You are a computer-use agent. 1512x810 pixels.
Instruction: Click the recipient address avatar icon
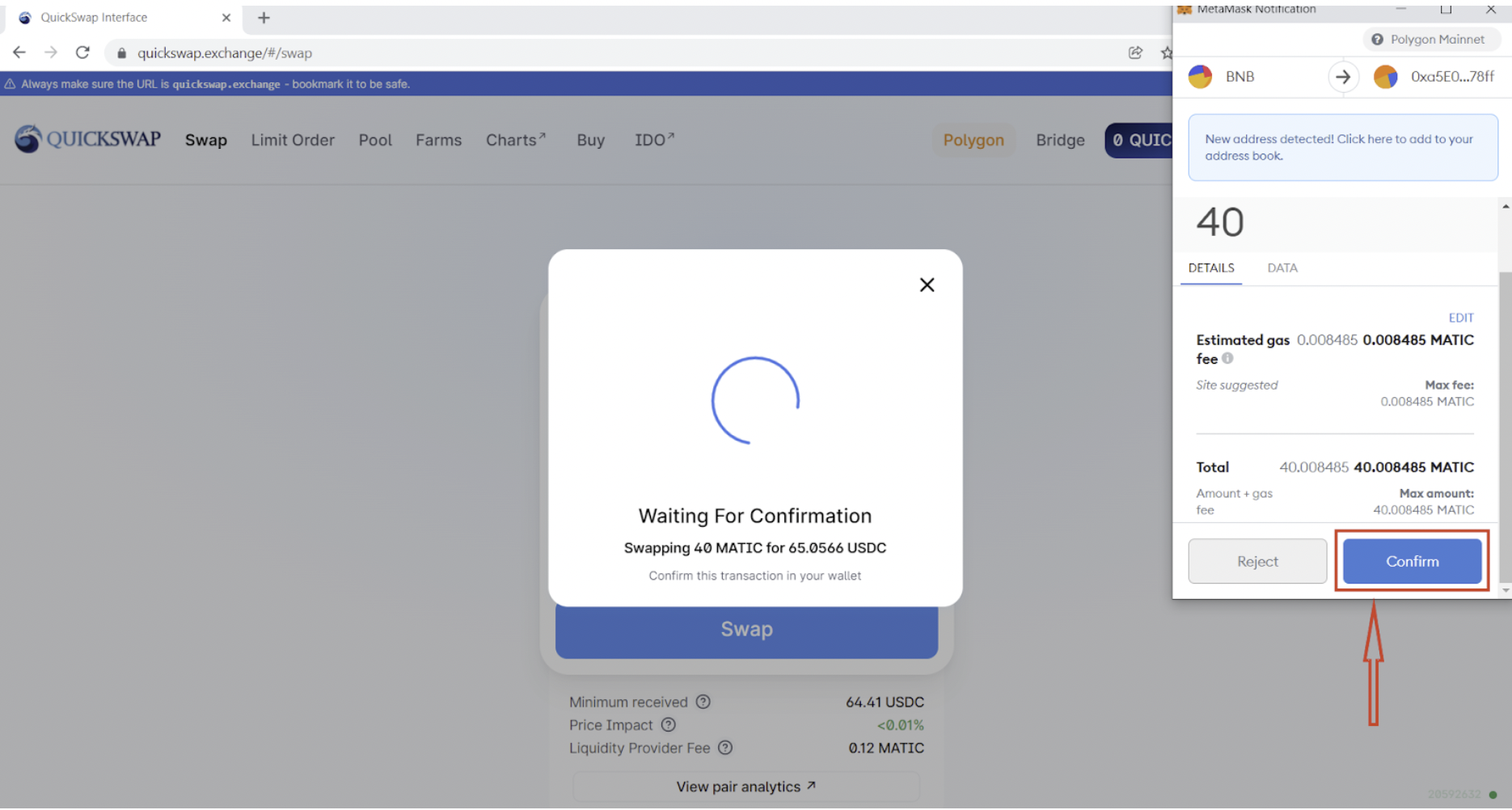(x=1385, y=77)
